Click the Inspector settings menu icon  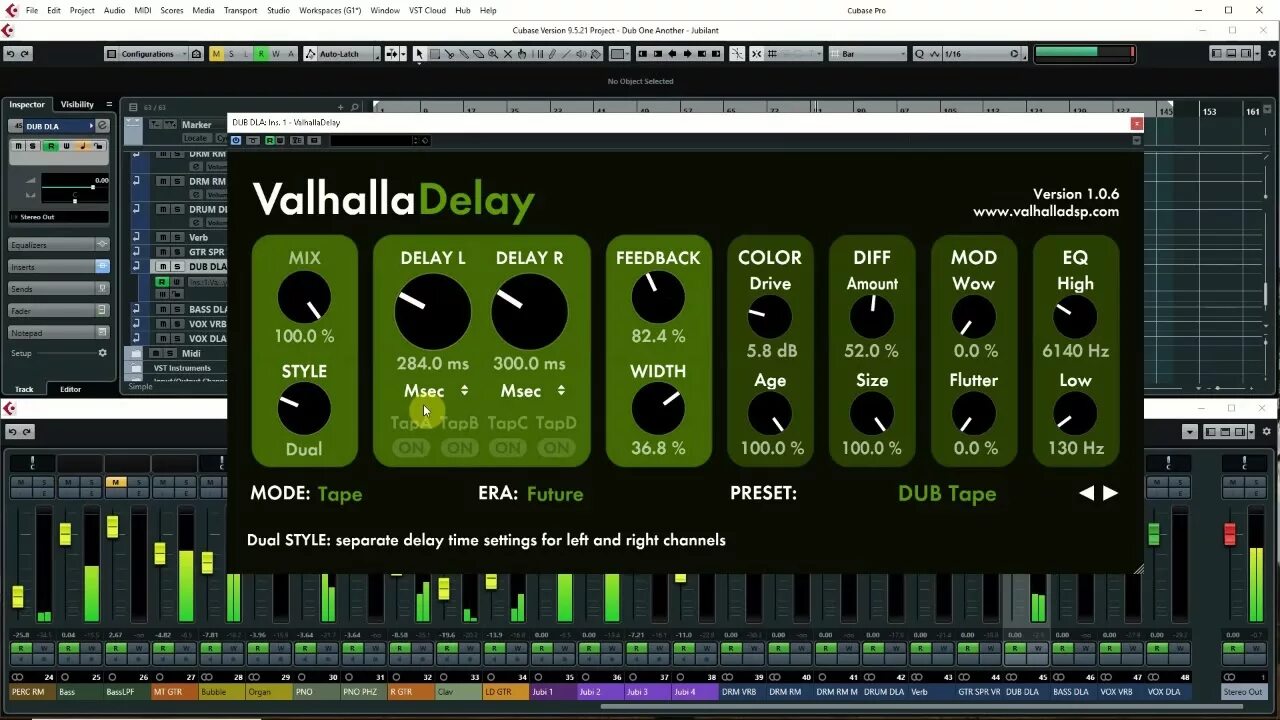click(x=109, y=104)
